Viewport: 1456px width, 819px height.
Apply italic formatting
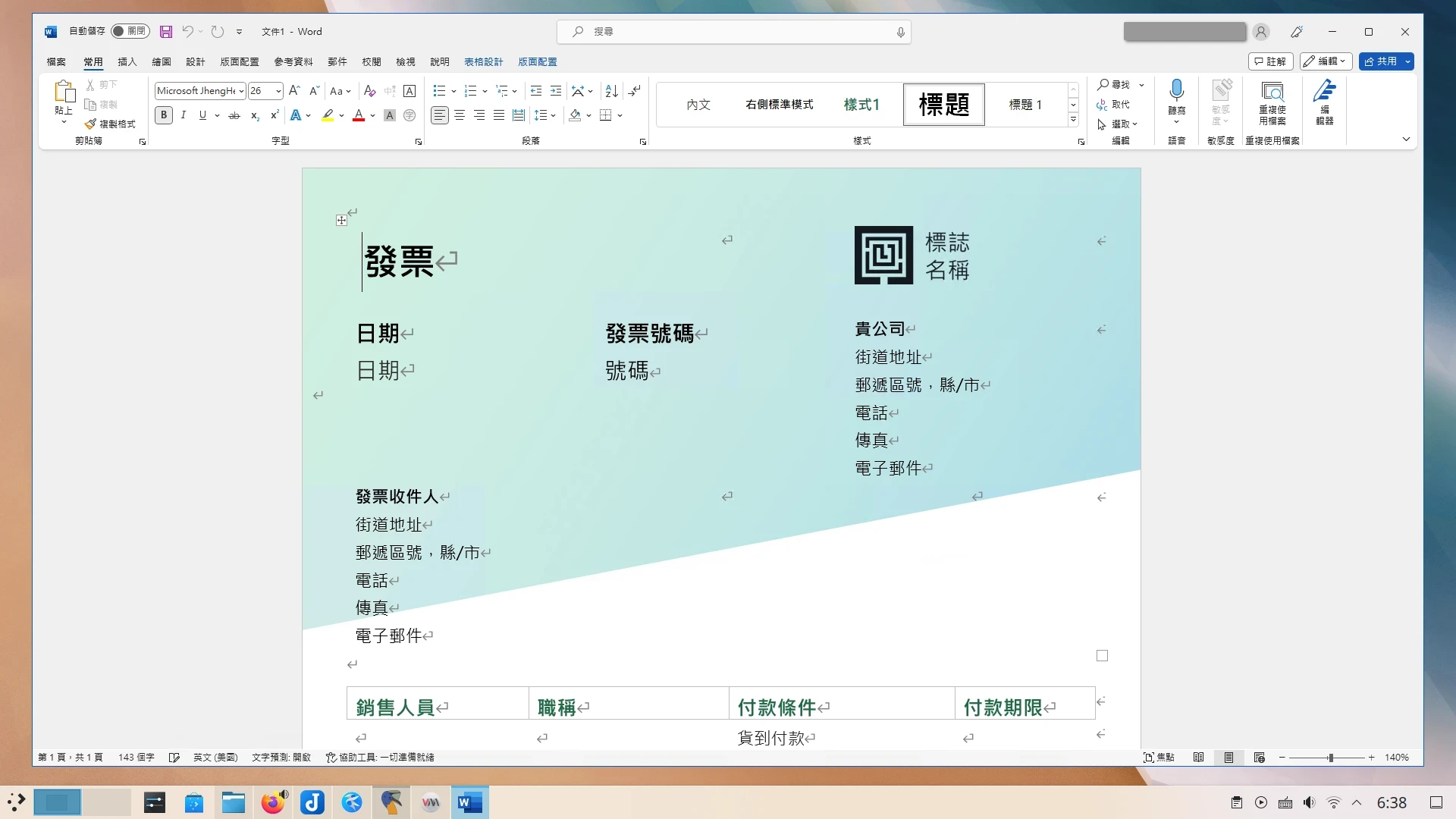point(183,115)
